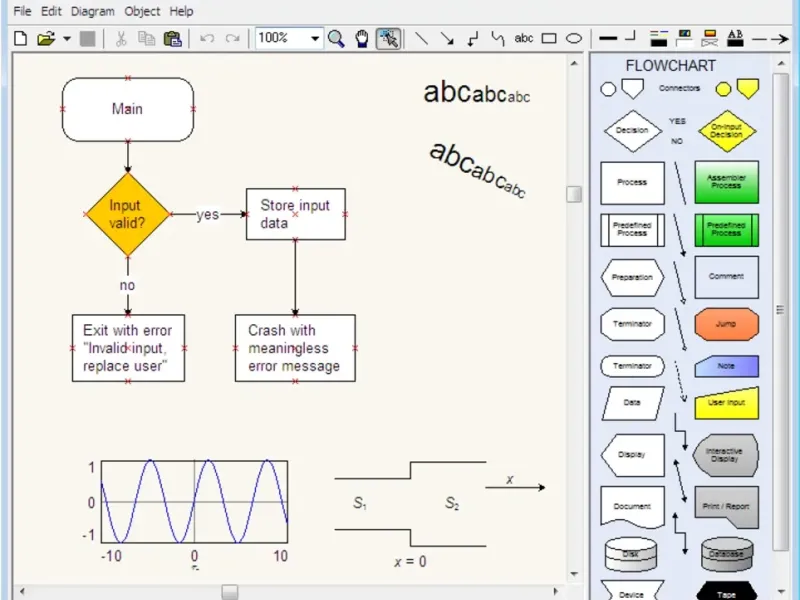Pick the grey Database cylinder template
The height and width of the screenshot is (600, 800).
[x=727, y=554]
